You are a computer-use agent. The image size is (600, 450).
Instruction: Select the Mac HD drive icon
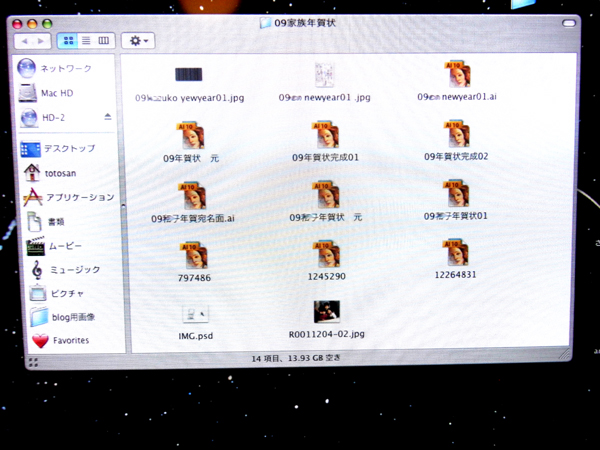(x=28, y=93)
